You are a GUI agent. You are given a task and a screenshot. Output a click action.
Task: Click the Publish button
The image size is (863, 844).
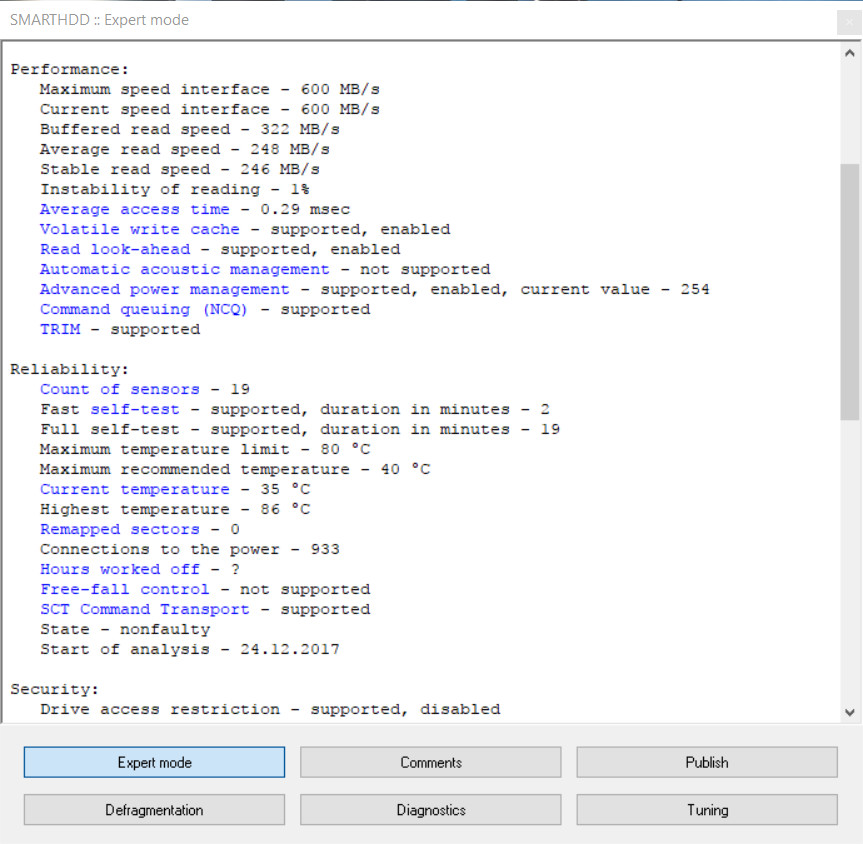[x=707, y=762]
